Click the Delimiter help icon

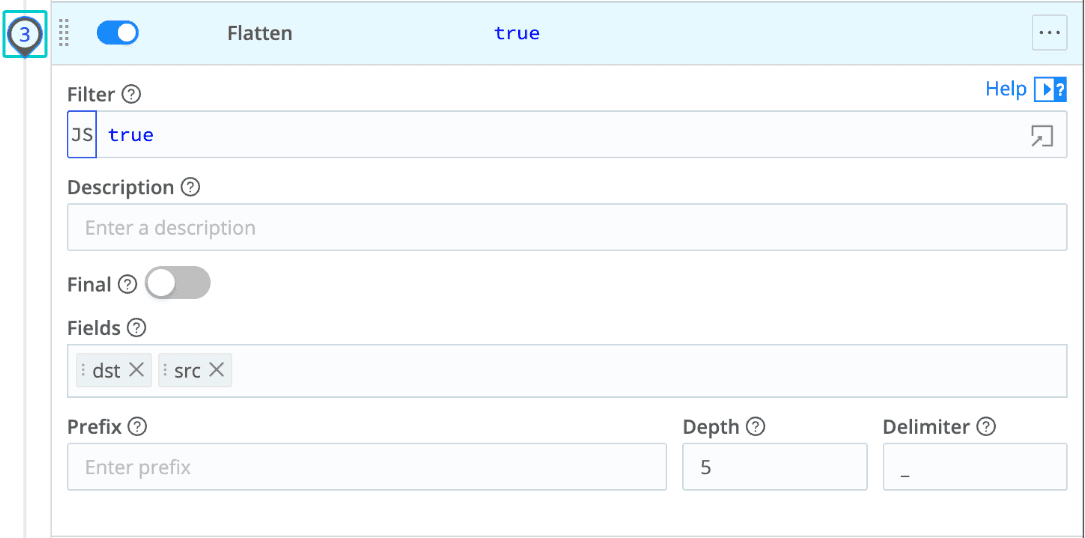986,427
